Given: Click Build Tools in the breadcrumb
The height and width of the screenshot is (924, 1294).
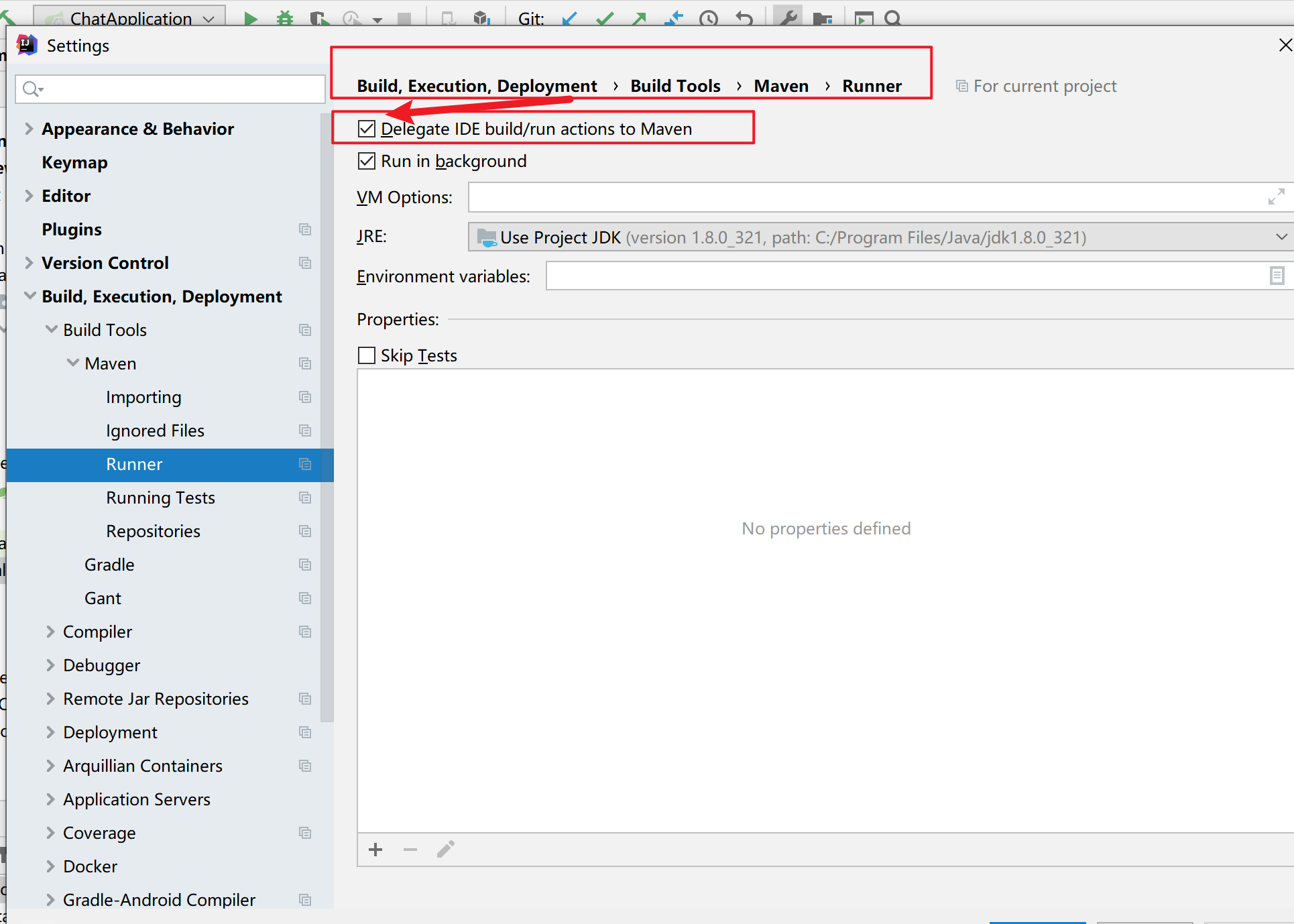Looking at the screenshot, I should pyautogui.click(x=675, y=86).
